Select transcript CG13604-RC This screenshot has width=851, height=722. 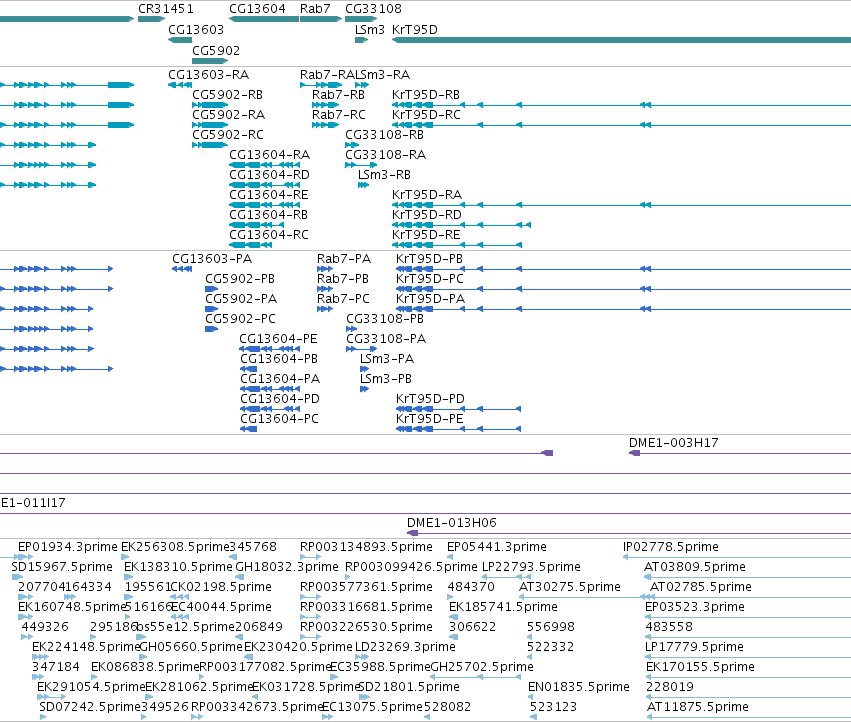pyautogui.click(x=269, y=235)
